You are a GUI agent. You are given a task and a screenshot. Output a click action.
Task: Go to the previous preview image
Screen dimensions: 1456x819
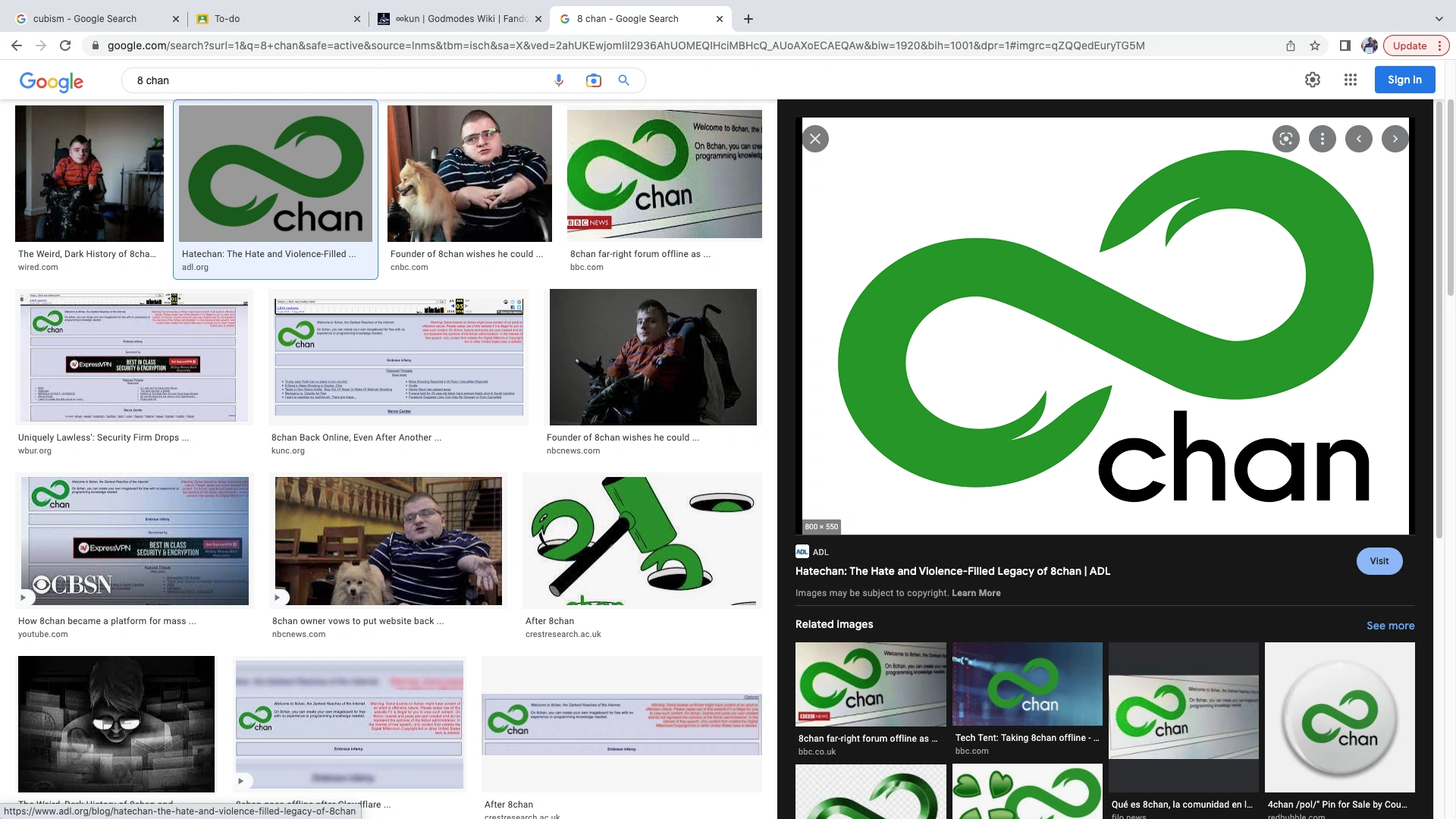tap(1358, 139)
